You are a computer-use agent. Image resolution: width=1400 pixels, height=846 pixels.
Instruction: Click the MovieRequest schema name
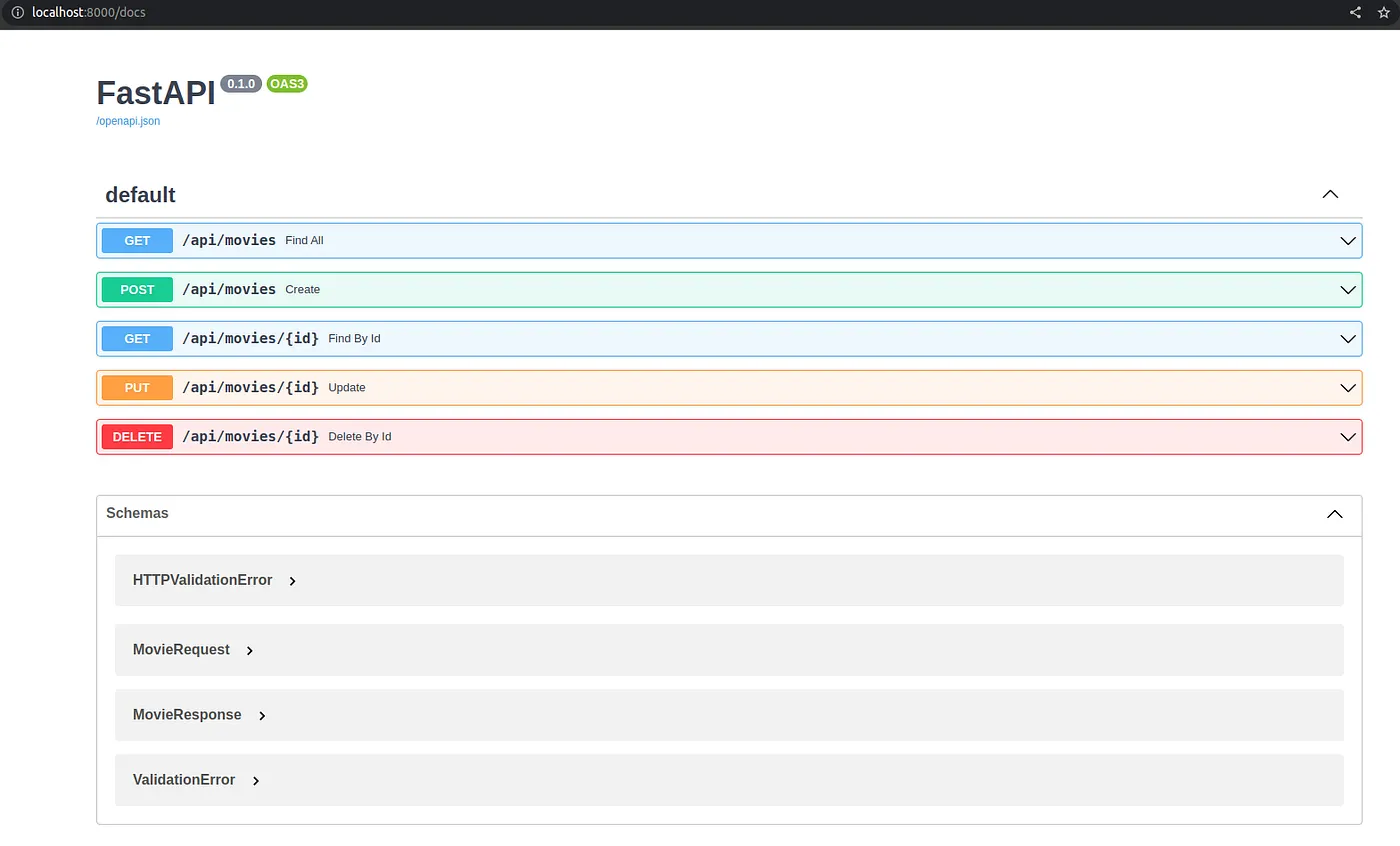[x=181, y=650]
